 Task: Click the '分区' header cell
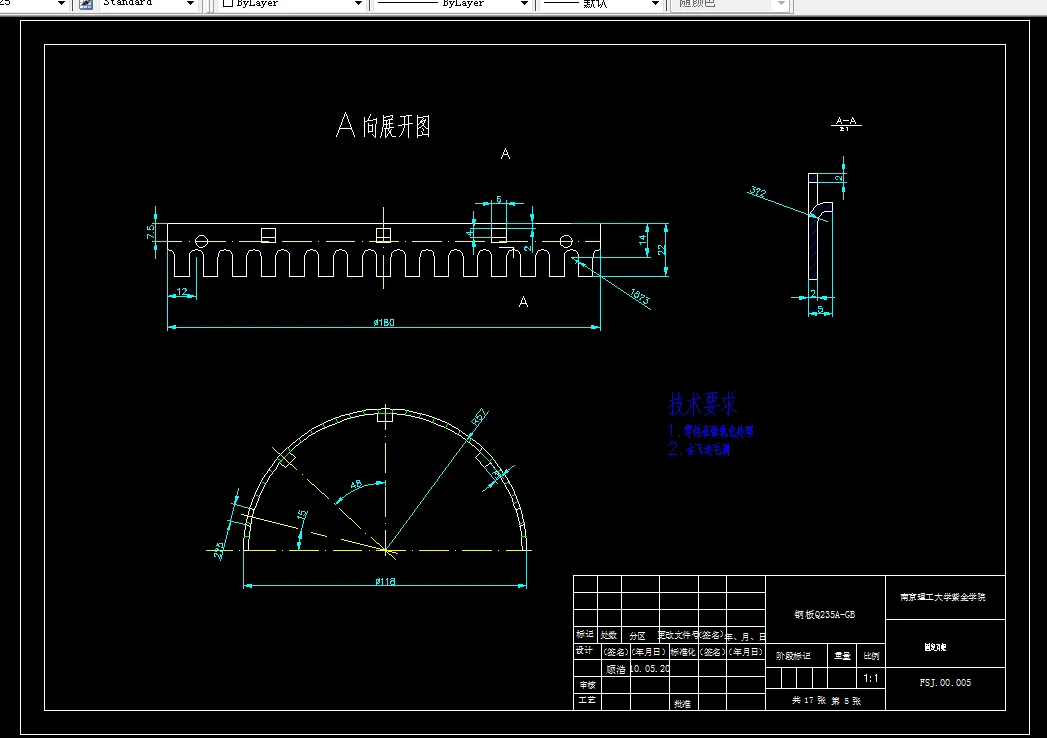click(638, 636)
